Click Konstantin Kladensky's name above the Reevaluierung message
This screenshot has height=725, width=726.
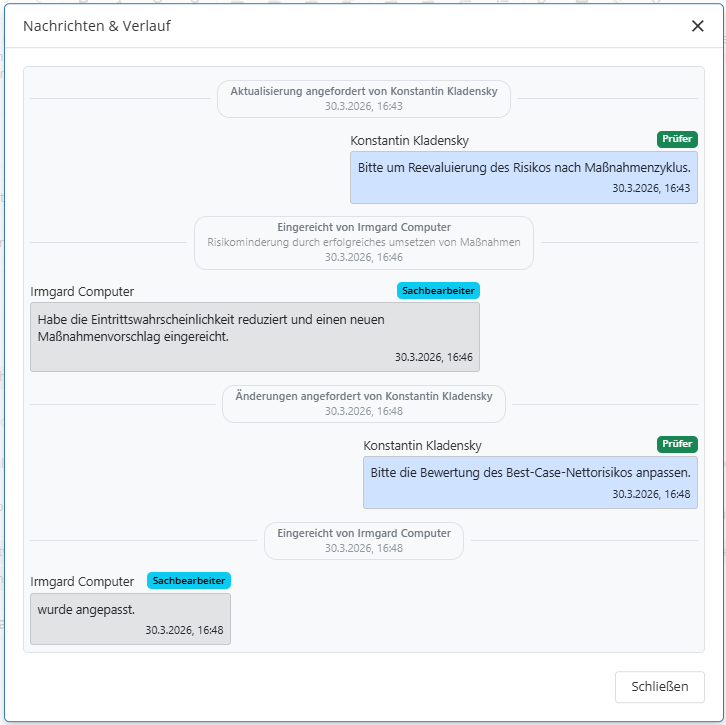click(409, 141)
